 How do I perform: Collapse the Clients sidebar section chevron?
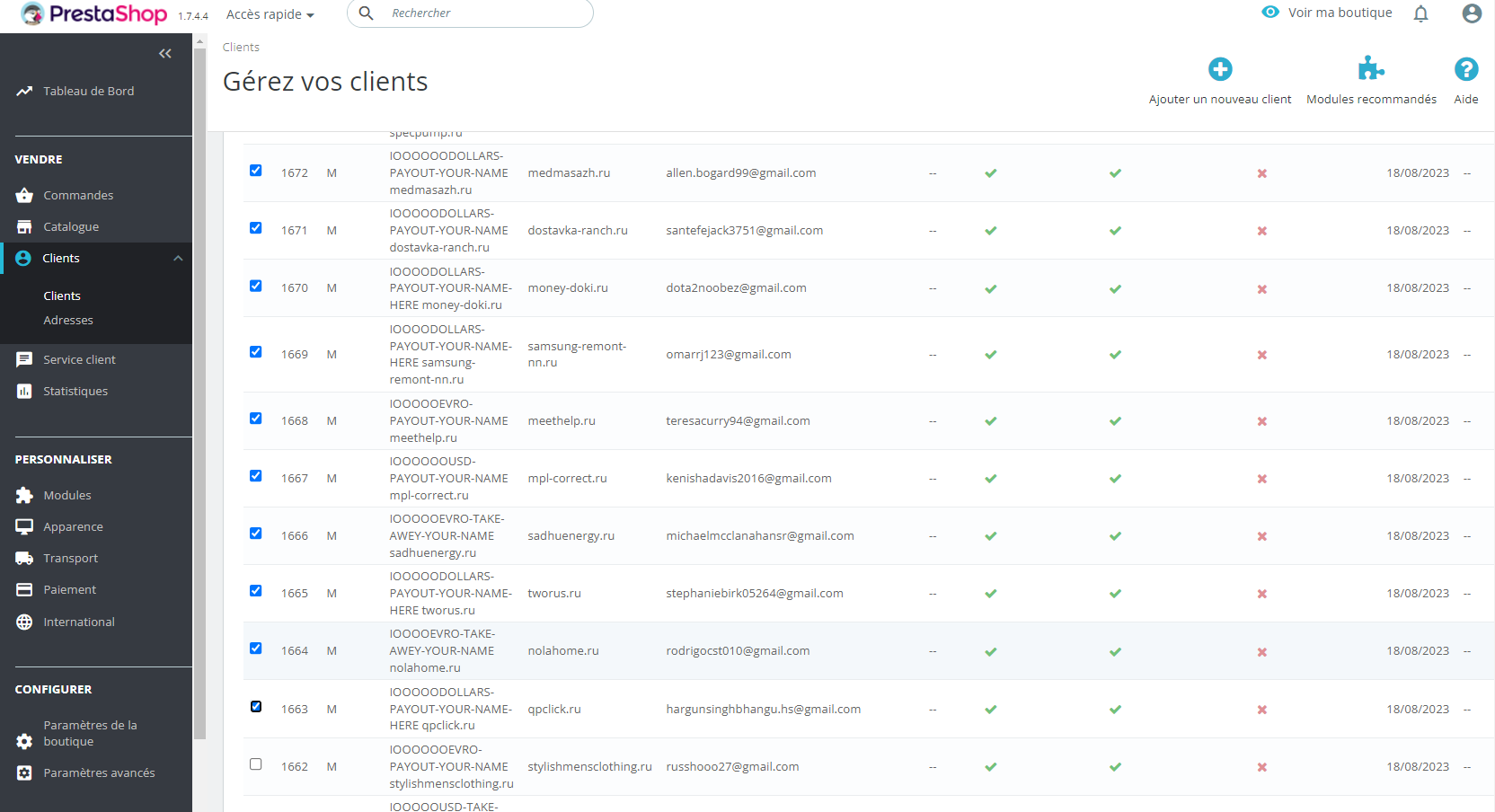[x=178, y=259]
